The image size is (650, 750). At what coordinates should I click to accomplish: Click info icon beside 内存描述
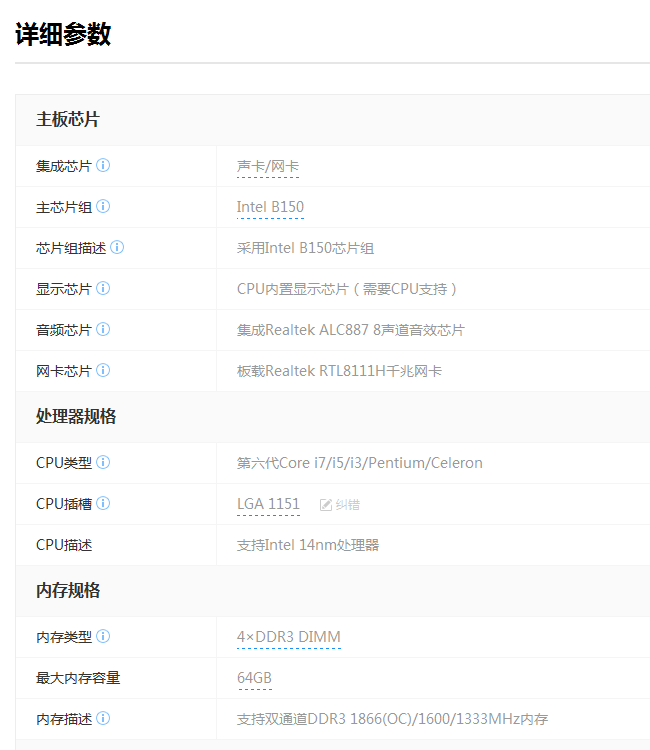pos(103,718)
